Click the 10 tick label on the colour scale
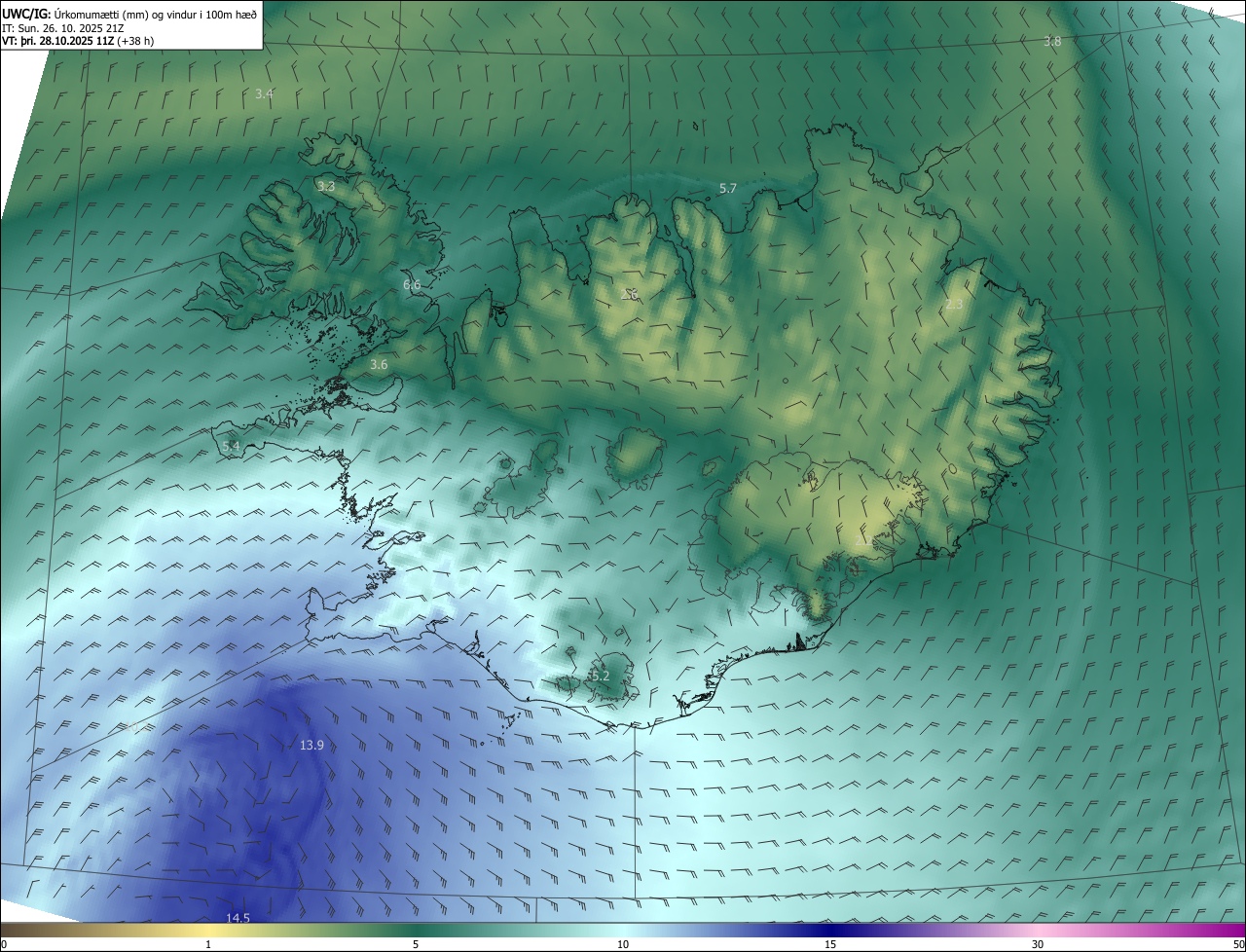This screenshot has height=952, width=1246. (x=623, y=944)
